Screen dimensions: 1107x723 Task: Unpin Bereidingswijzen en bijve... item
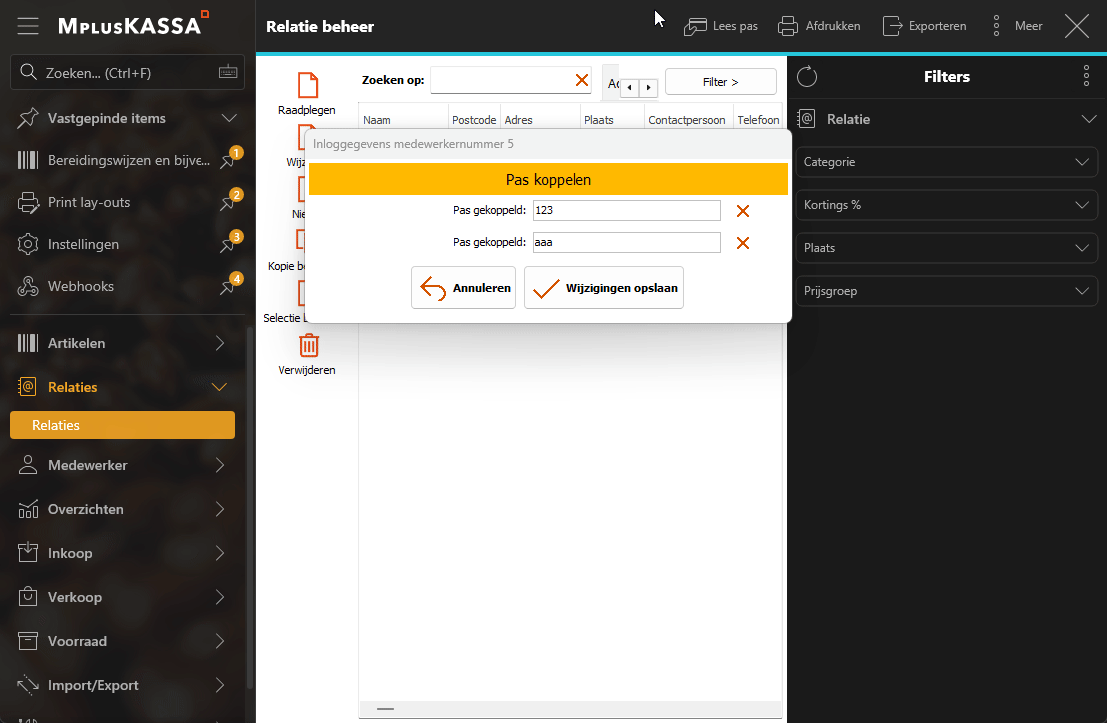(x=229, y=160)
